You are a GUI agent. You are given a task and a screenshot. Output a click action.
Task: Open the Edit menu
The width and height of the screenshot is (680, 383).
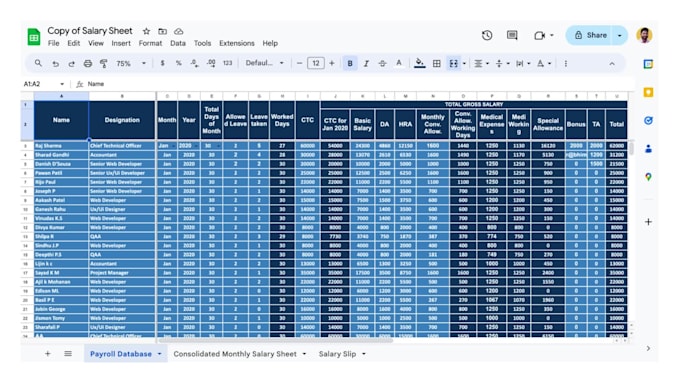(x=74, y=43)
